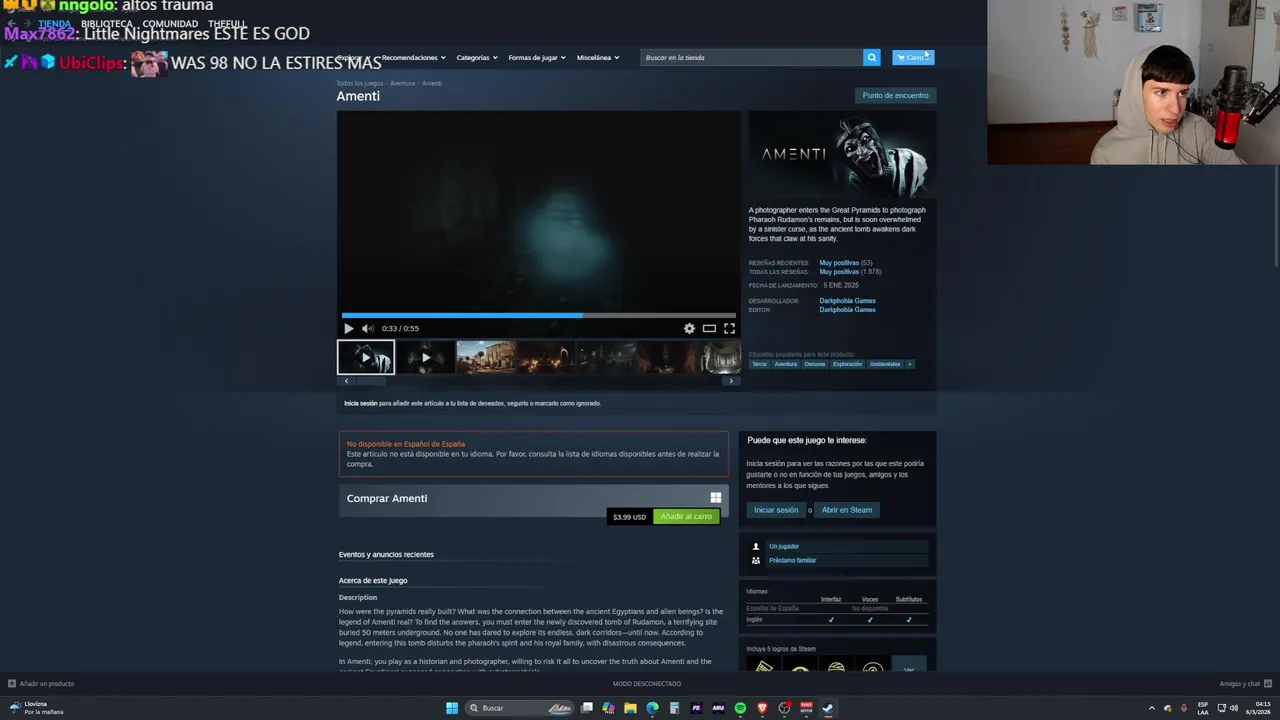This screenshot has width=1280, height=720.
Task: Click the single-player person icon
Action: [756, 546]
